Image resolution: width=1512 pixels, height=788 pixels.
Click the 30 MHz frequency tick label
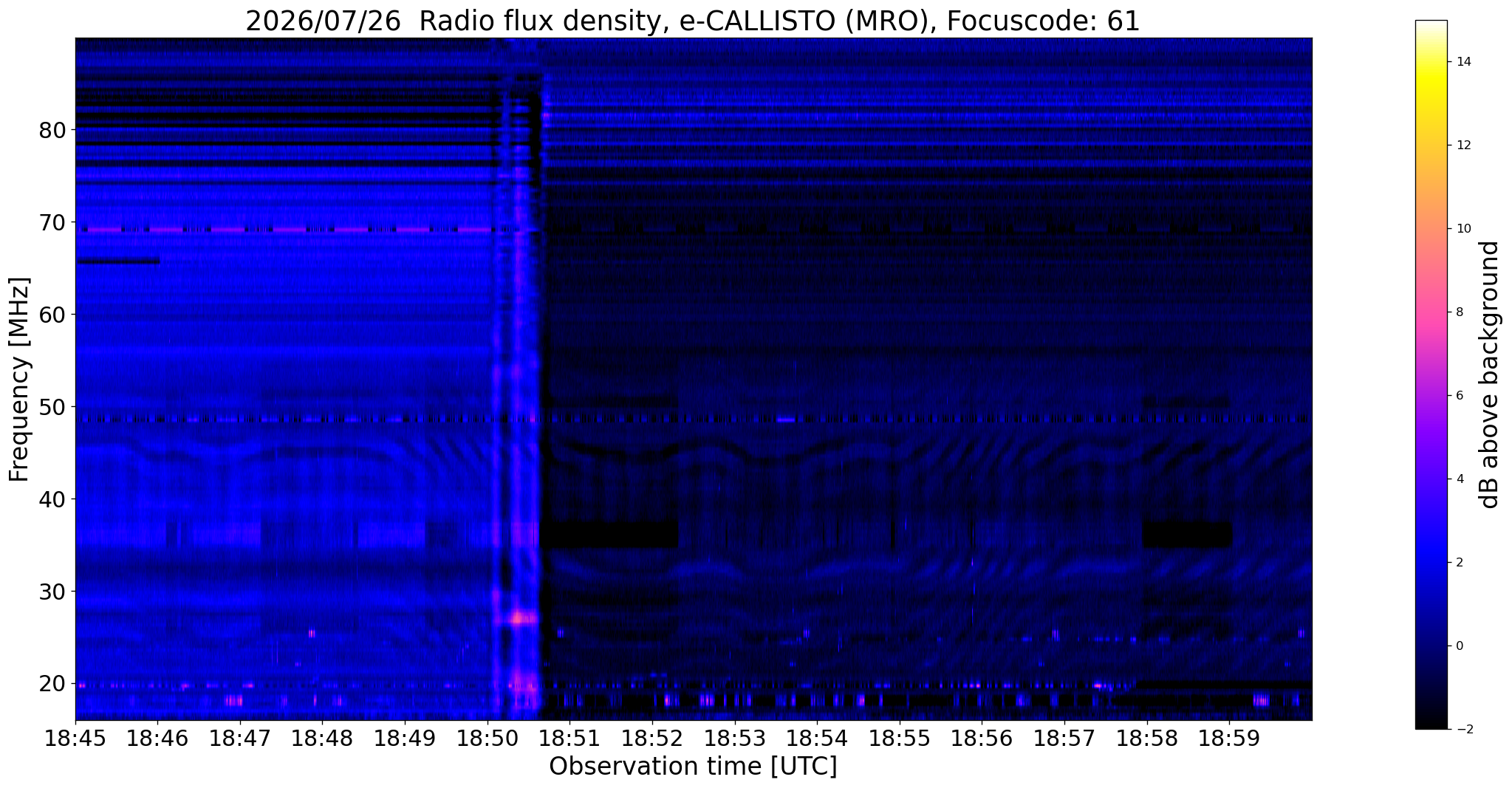[52, 592]
